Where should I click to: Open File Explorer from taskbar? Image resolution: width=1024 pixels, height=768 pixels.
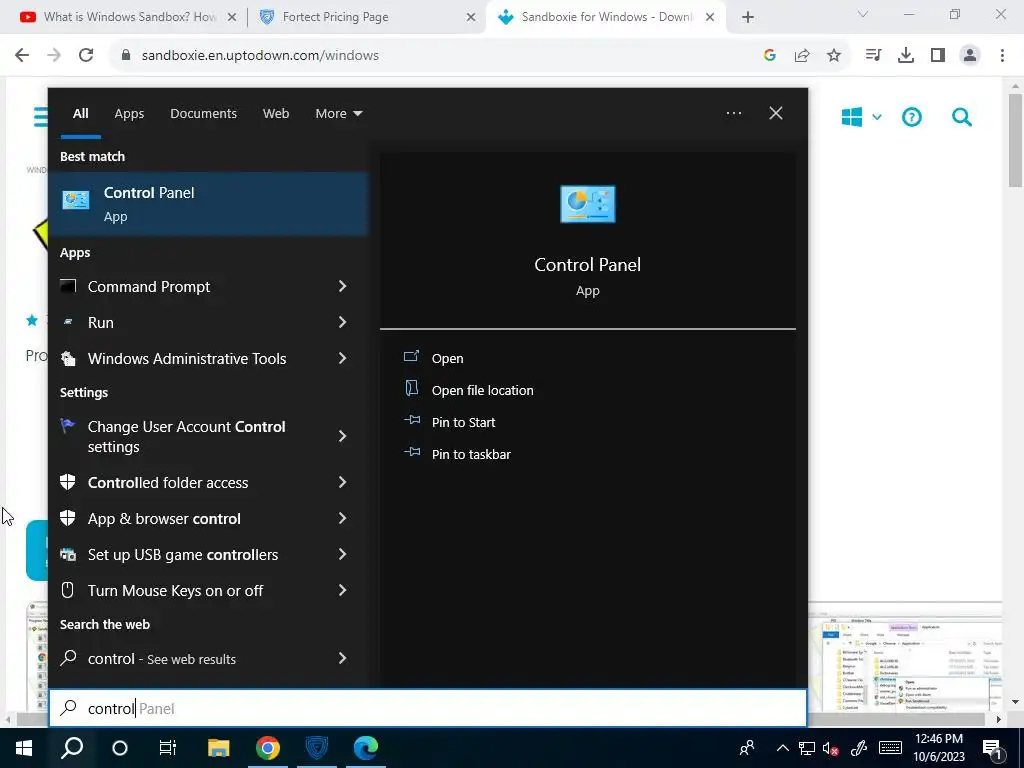[219, 748]
